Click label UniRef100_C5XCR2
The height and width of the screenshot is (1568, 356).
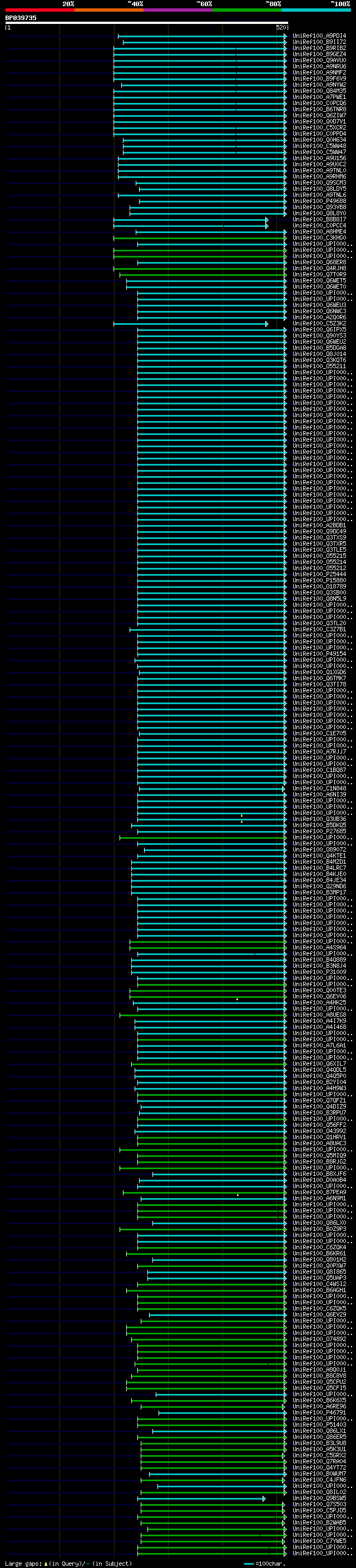(x=319, y=128)
